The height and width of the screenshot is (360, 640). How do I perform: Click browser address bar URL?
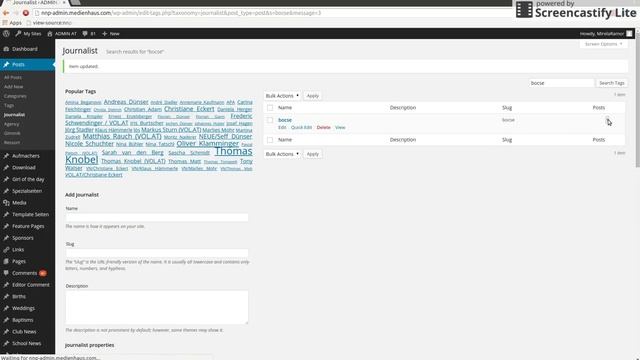coord(181,13)
